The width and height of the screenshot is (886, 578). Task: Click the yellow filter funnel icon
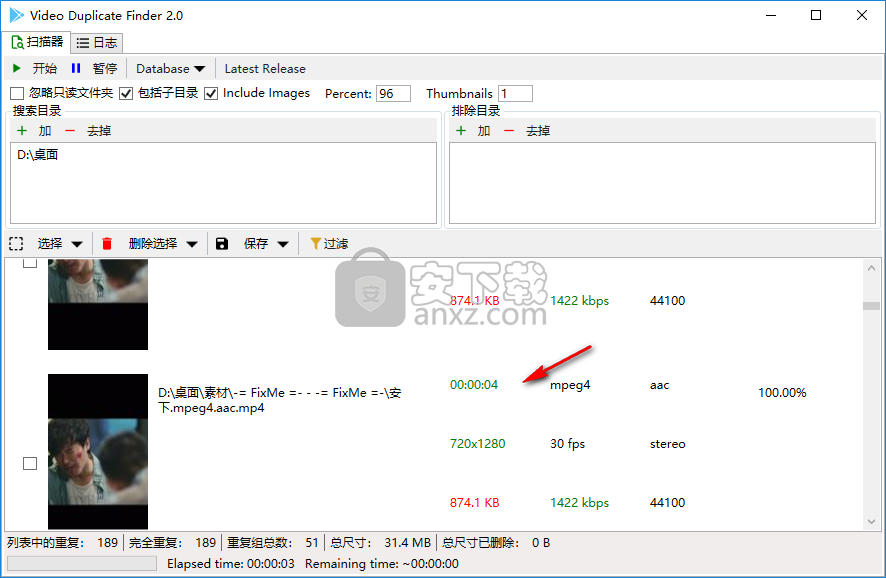click(316, 244)
